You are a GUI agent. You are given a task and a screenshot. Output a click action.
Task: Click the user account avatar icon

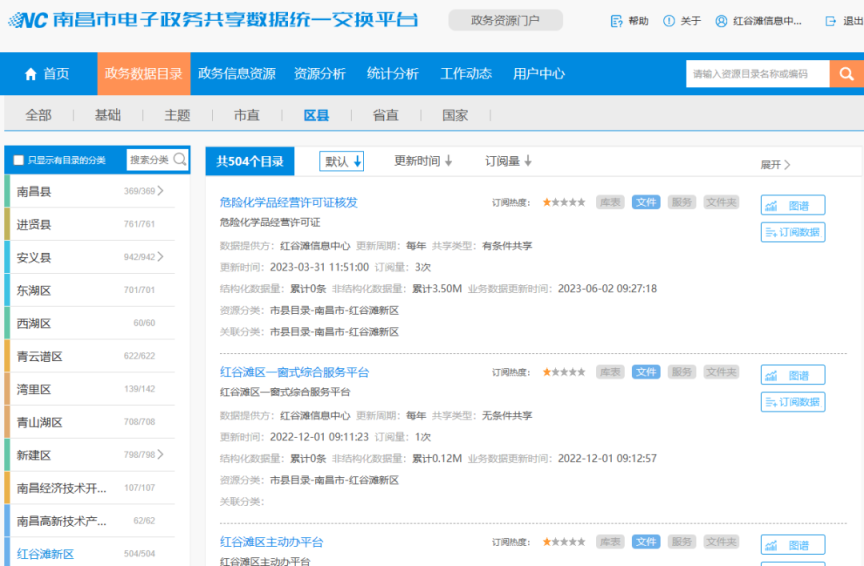coord(721,21)
